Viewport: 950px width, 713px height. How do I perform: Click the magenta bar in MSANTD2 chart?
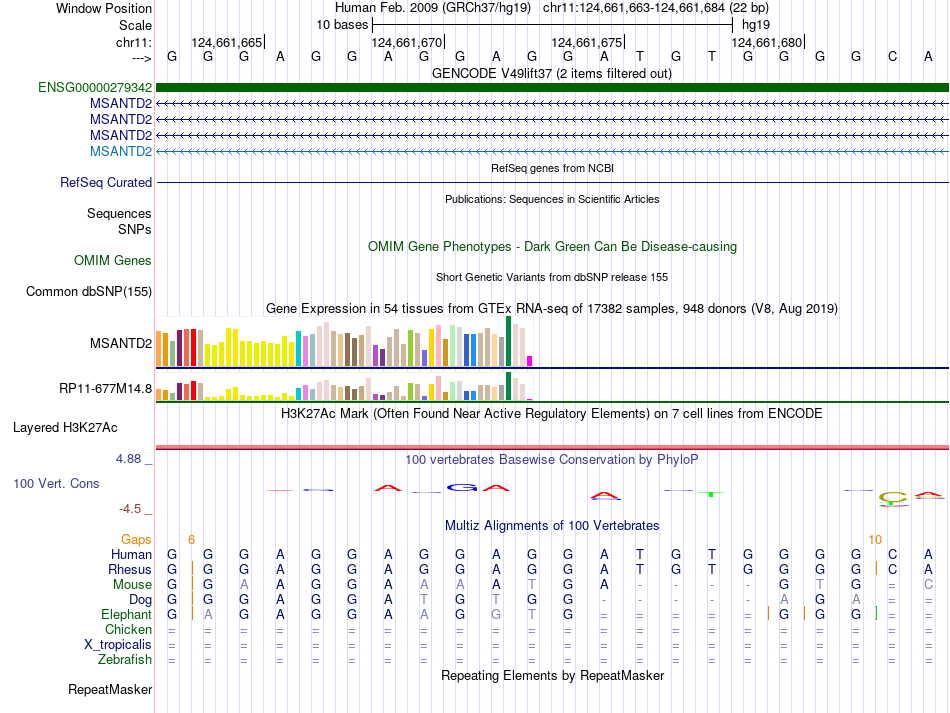[x=530, y=361]
